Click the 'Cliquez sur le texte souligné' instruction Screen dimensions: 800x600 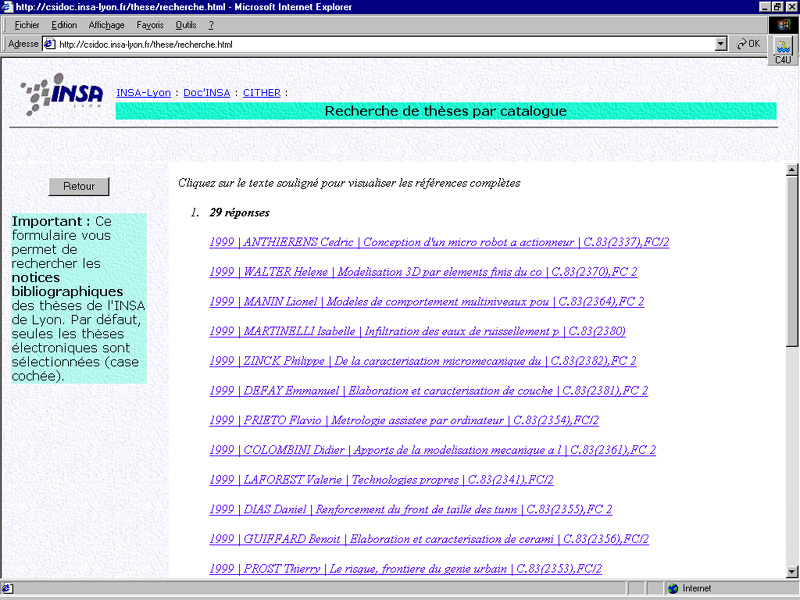pyautogui.click(x=349, y=183)
